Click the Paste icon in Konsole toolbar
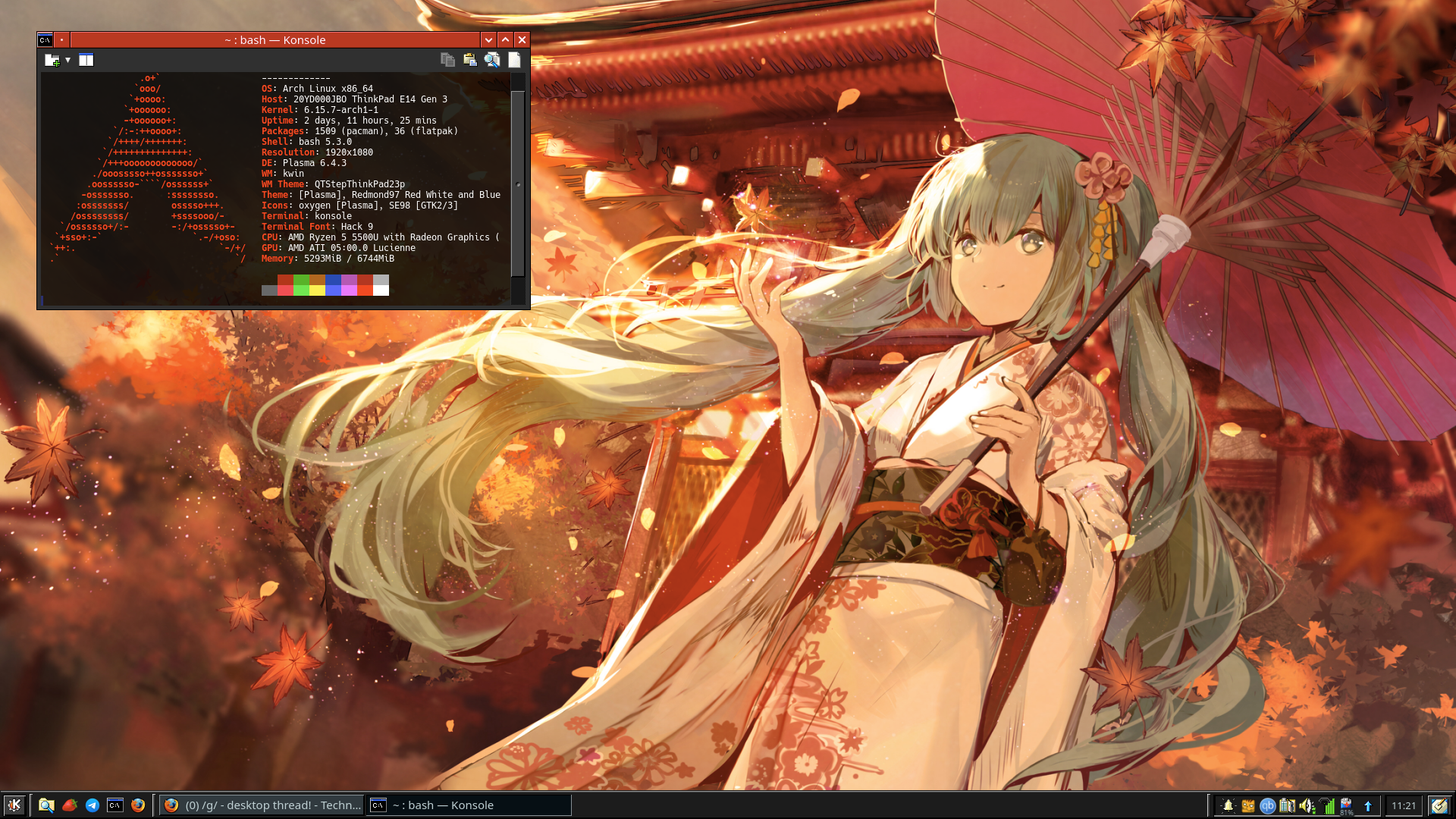The width and height of the screenshot is (1456, 819). point(470,60)
